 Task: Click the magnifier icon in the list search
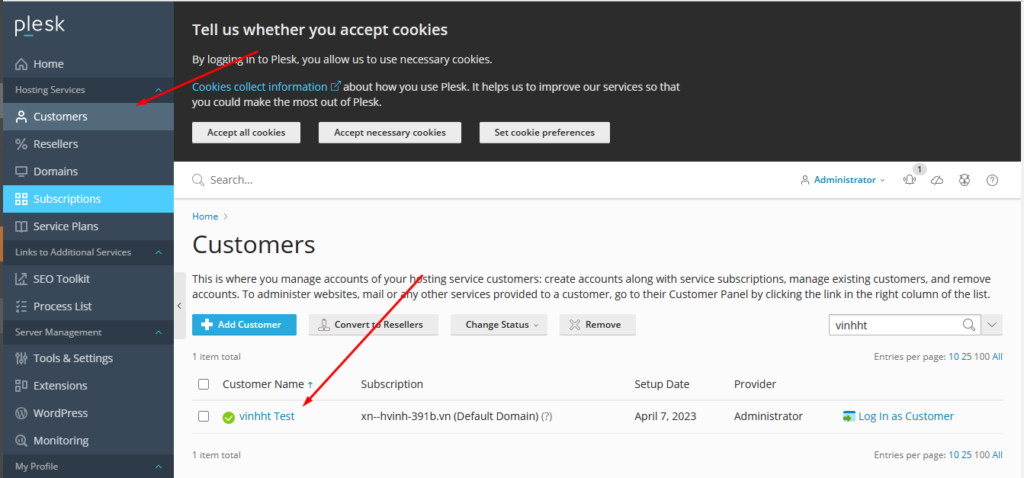968,325
